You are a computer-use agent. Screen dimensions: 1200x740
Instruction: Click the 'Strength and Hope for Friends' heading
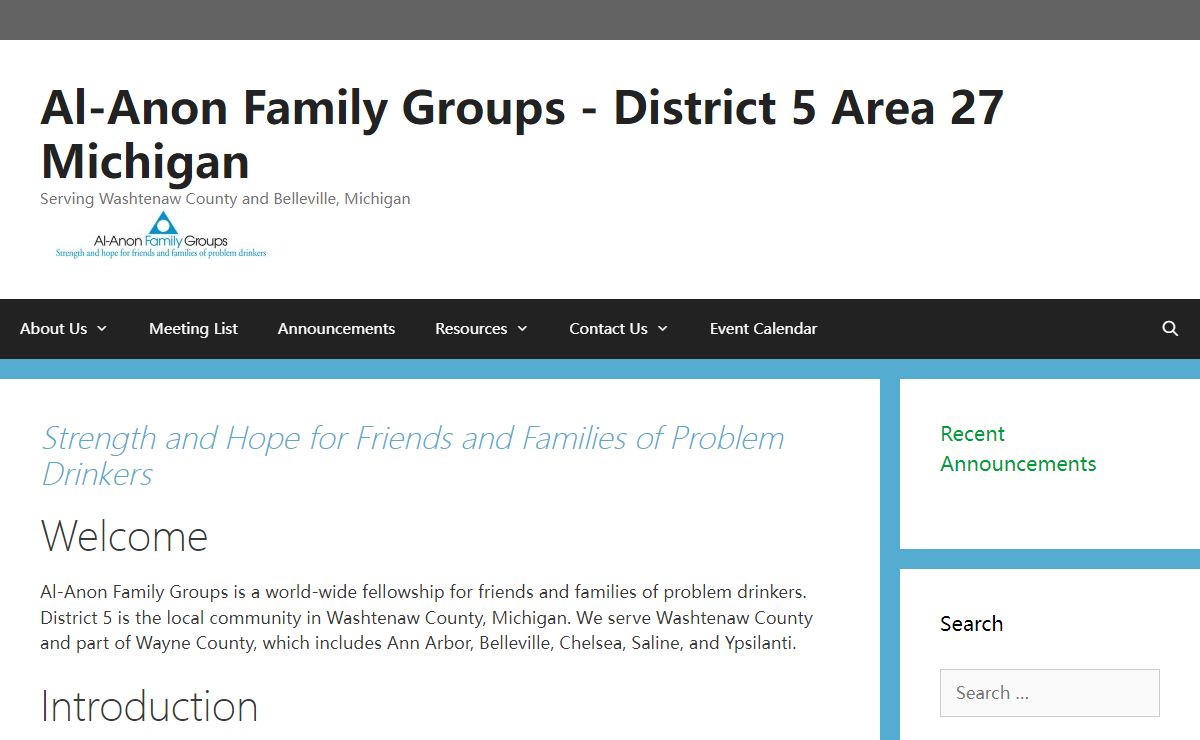pyautogui.click(x=412, y=455)
